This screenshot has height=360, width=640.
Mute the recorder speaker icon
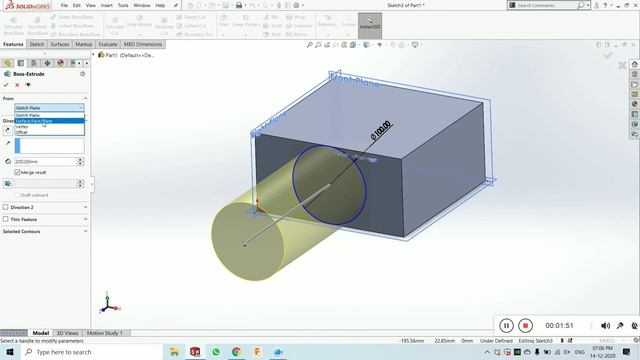coord(605,325)
